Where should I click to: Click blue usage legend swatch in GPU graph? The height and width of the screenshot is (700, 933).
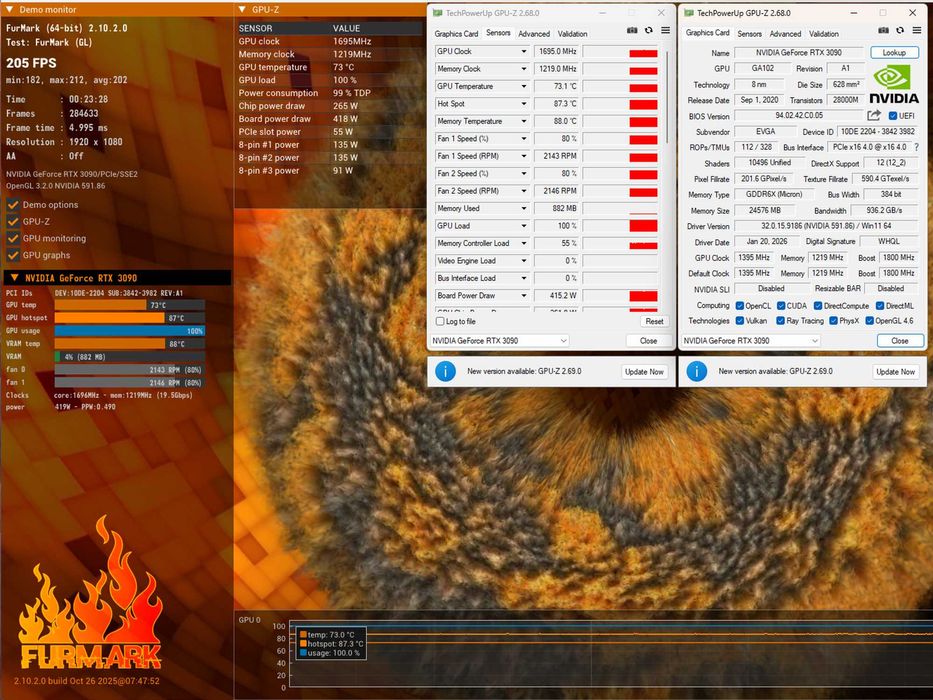303,653
